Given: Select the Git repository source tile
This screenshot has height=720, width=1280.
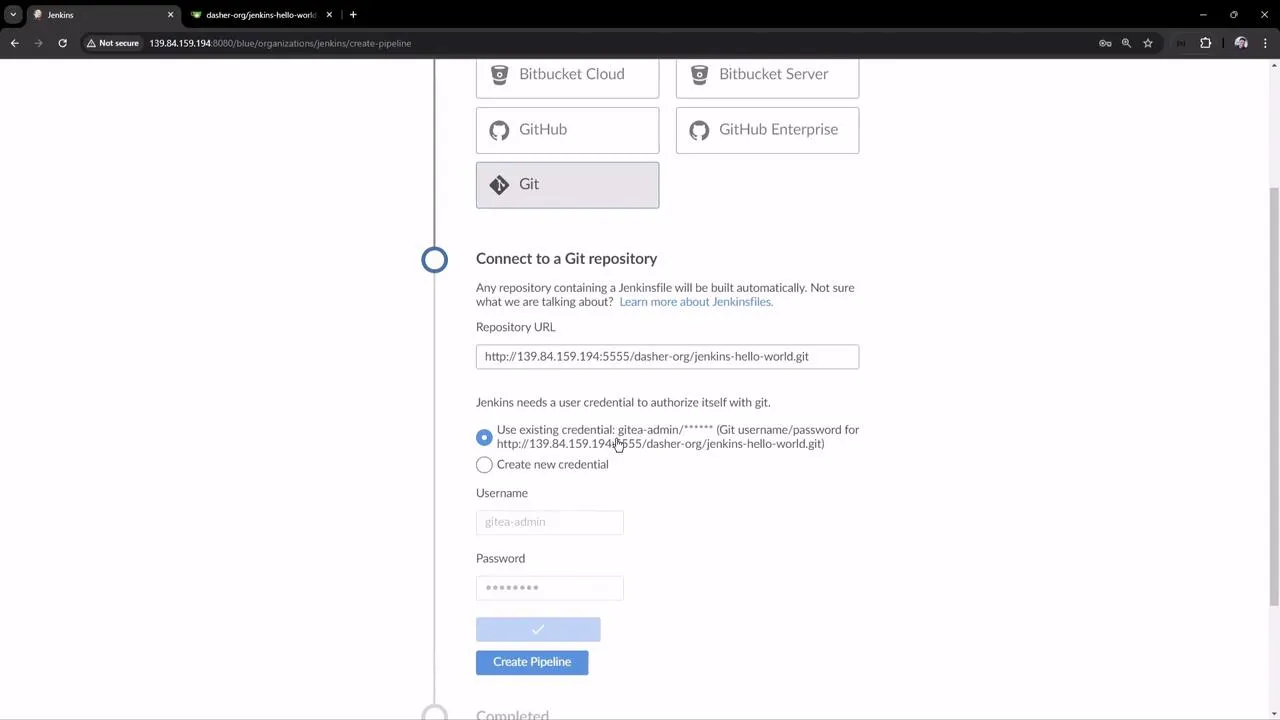Looking at the screenshot, I should point(567,184).
